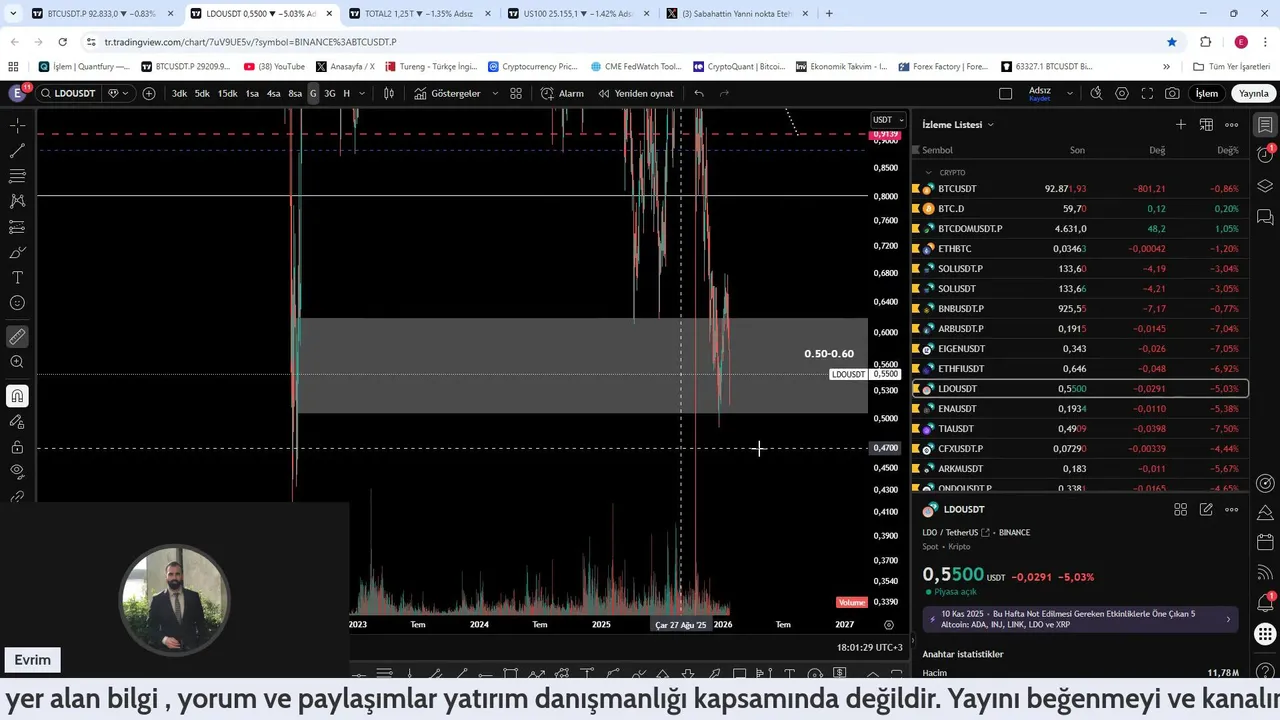This screenshot has width=1280, height=720.
Task: Open the chat panel in the right sidebar
Action: click(1265, 216)
